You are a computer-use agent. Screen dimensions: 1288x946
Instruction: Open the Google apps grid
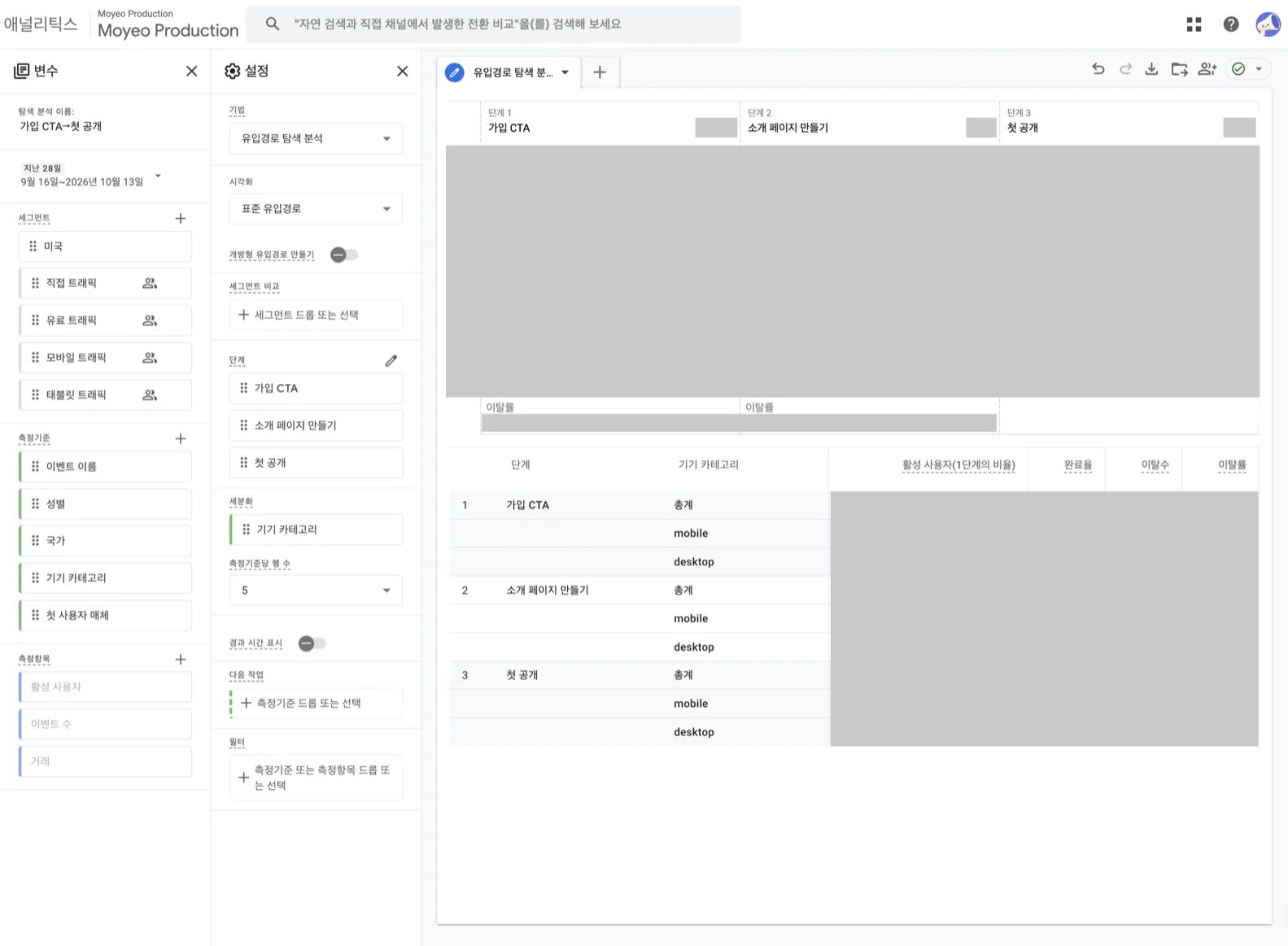1194,24
